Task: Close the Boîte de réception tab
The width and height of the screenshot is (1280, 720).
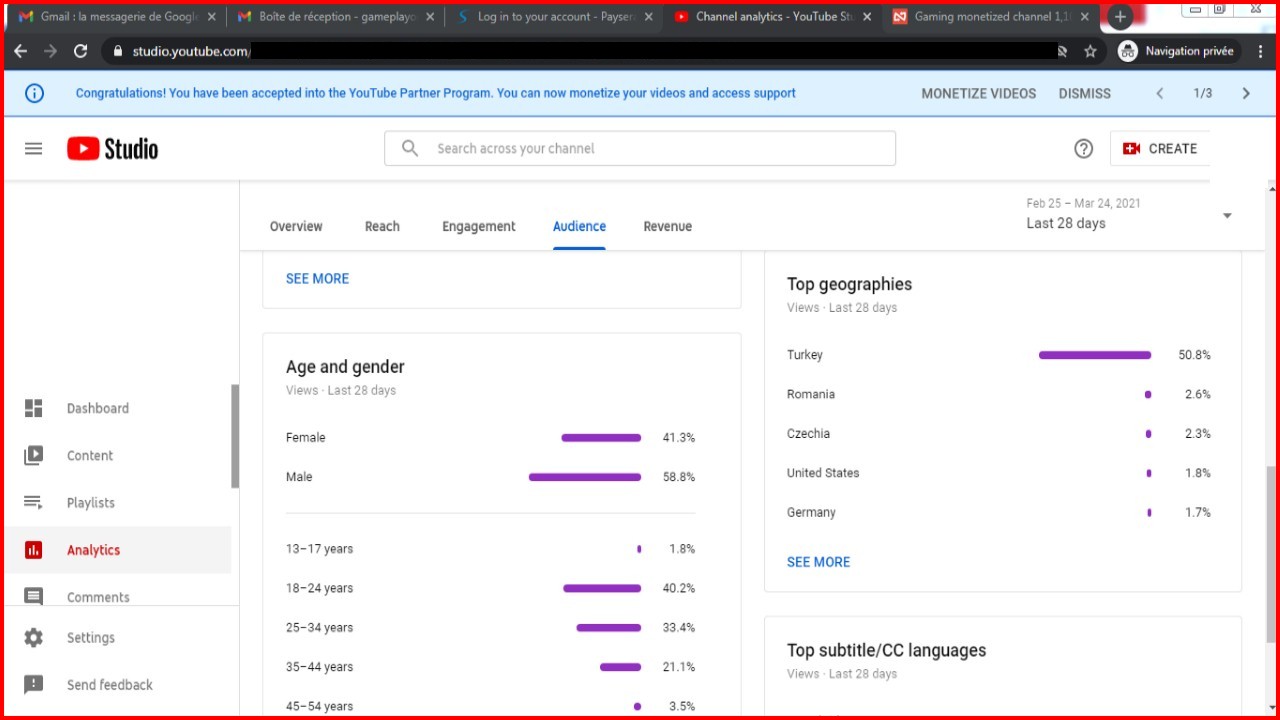Action: [x=430, y=17]
